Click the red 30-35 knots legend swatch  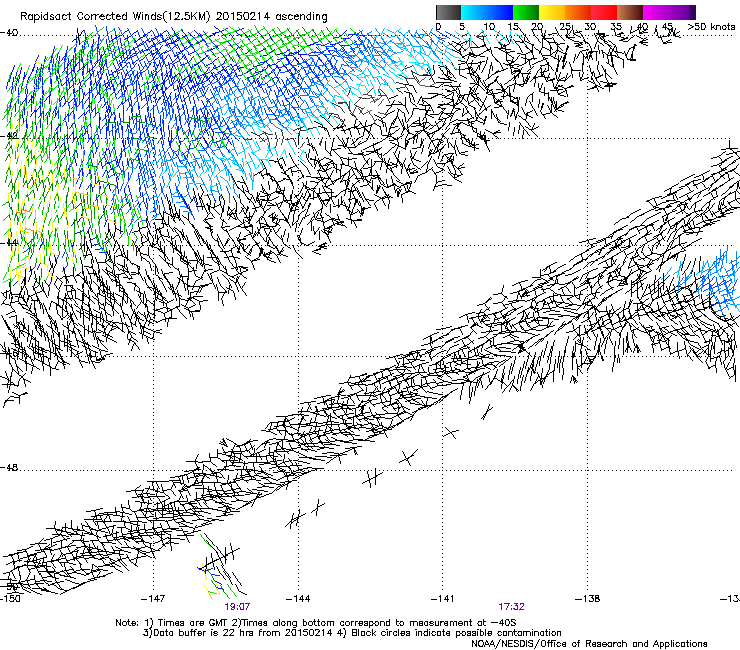pyautogui.click(x=604, y=12)
